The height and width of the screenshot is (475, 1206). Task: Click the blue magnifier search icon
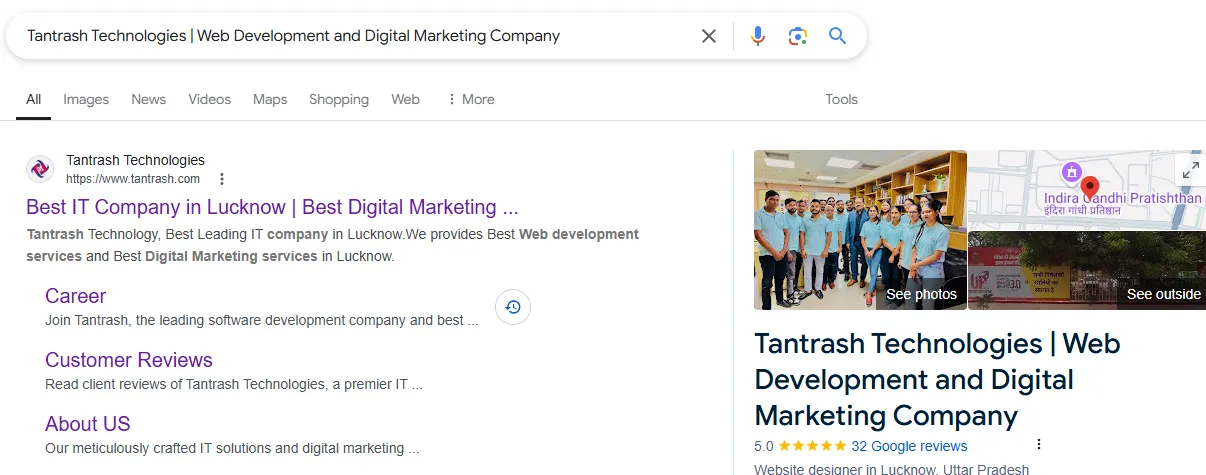837,36
